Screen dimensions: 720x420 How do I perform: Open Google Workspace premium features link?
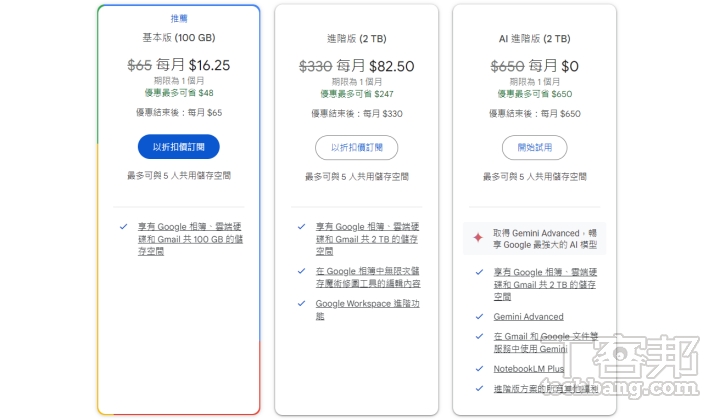tap(367, 309)
